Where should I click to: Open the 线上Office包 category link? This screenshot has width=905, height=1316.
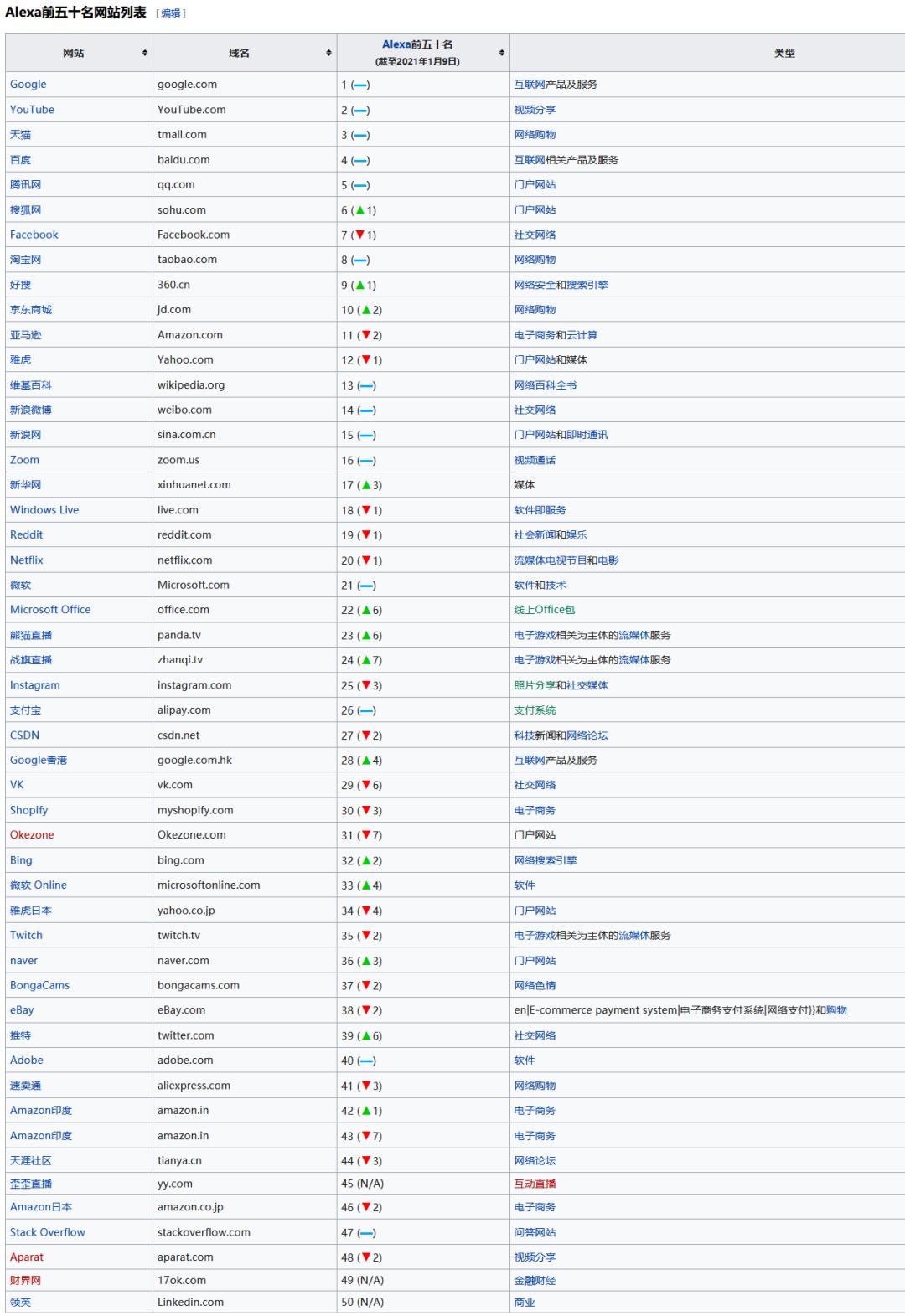coord(545,610)
